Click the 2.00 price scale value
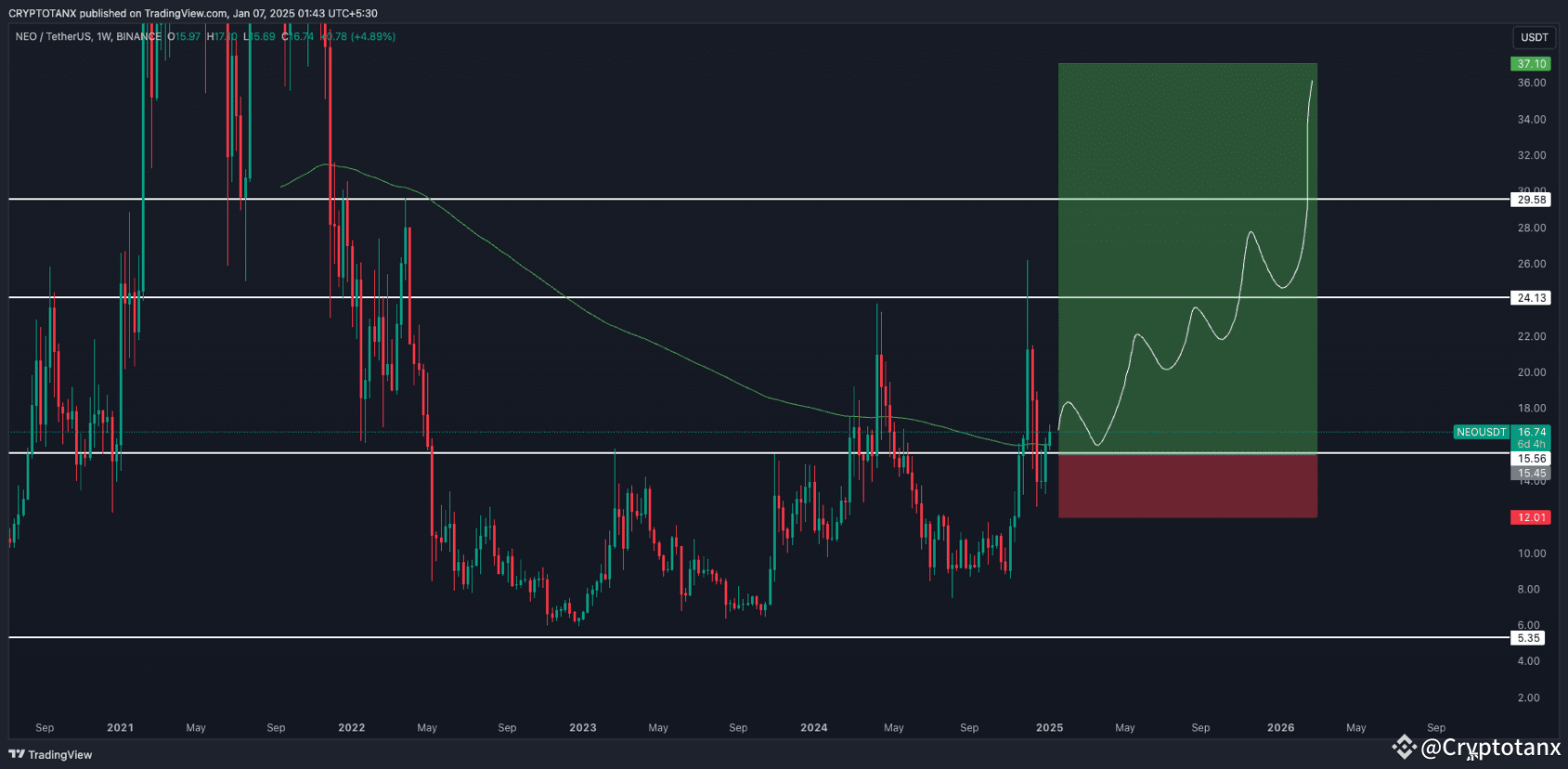Image resolution: width=1568 pixels, height=769 pixels. [x=1528, y=697]
